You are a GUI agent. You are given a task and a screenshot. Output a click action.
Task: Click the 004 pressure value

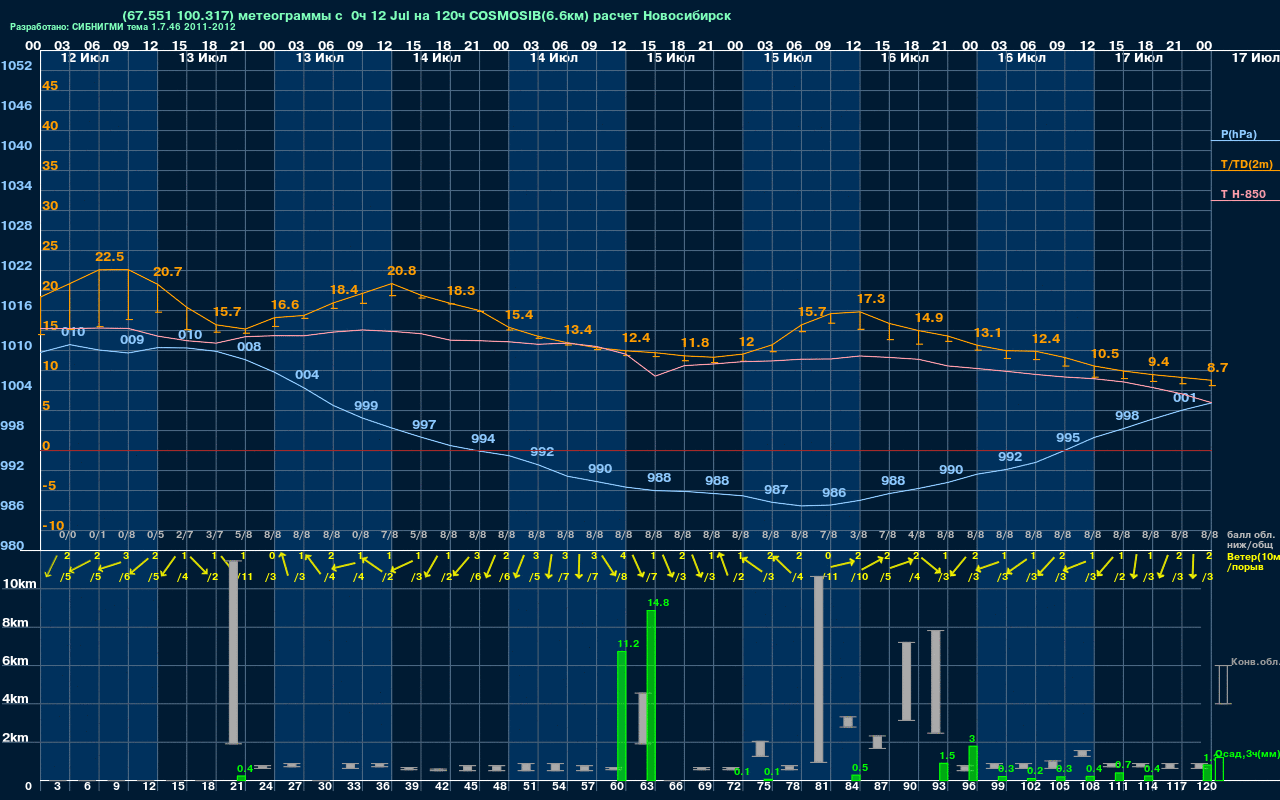tap(308, 375)
